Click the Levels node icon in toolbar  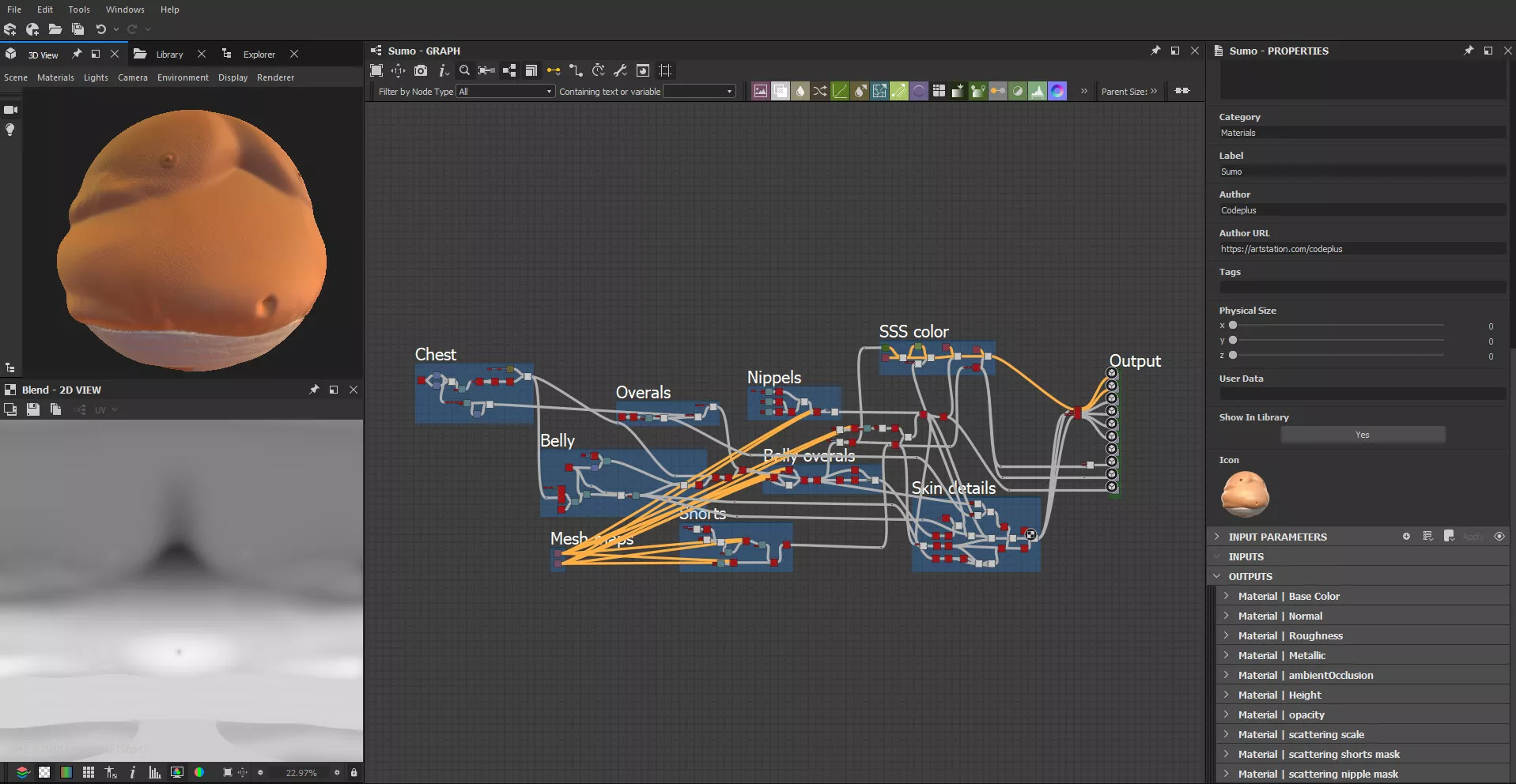coord(1037,91)
